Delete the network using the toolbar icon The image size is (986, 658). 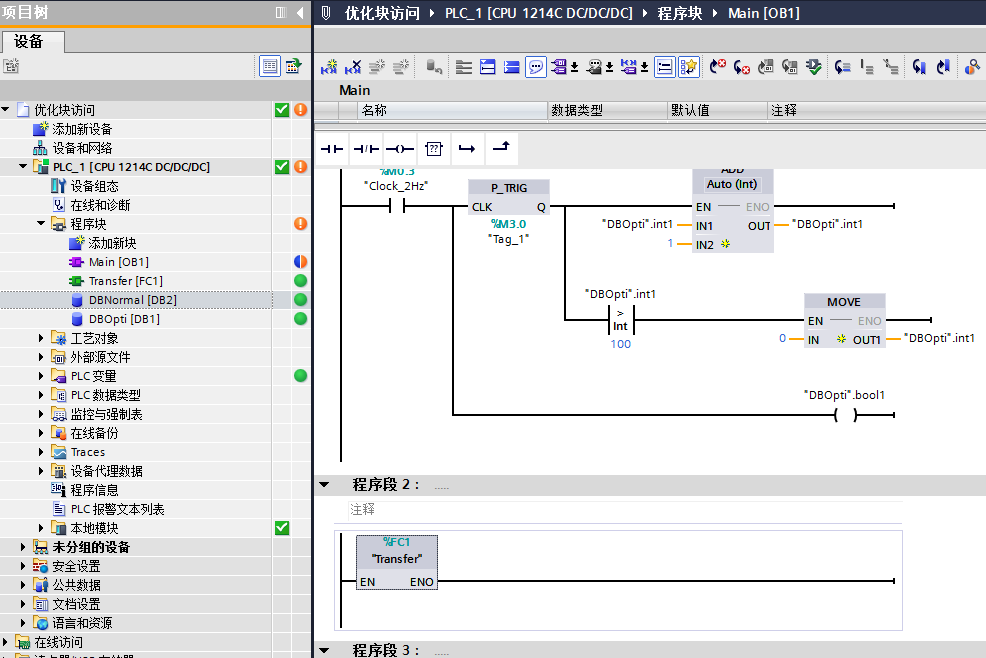coord(351,66)
